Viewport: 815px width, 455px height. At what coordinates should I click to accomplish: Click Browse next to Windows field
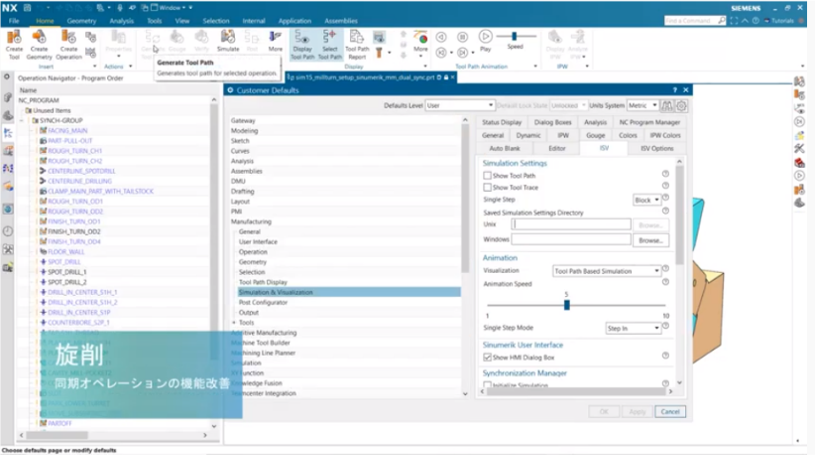650,240
